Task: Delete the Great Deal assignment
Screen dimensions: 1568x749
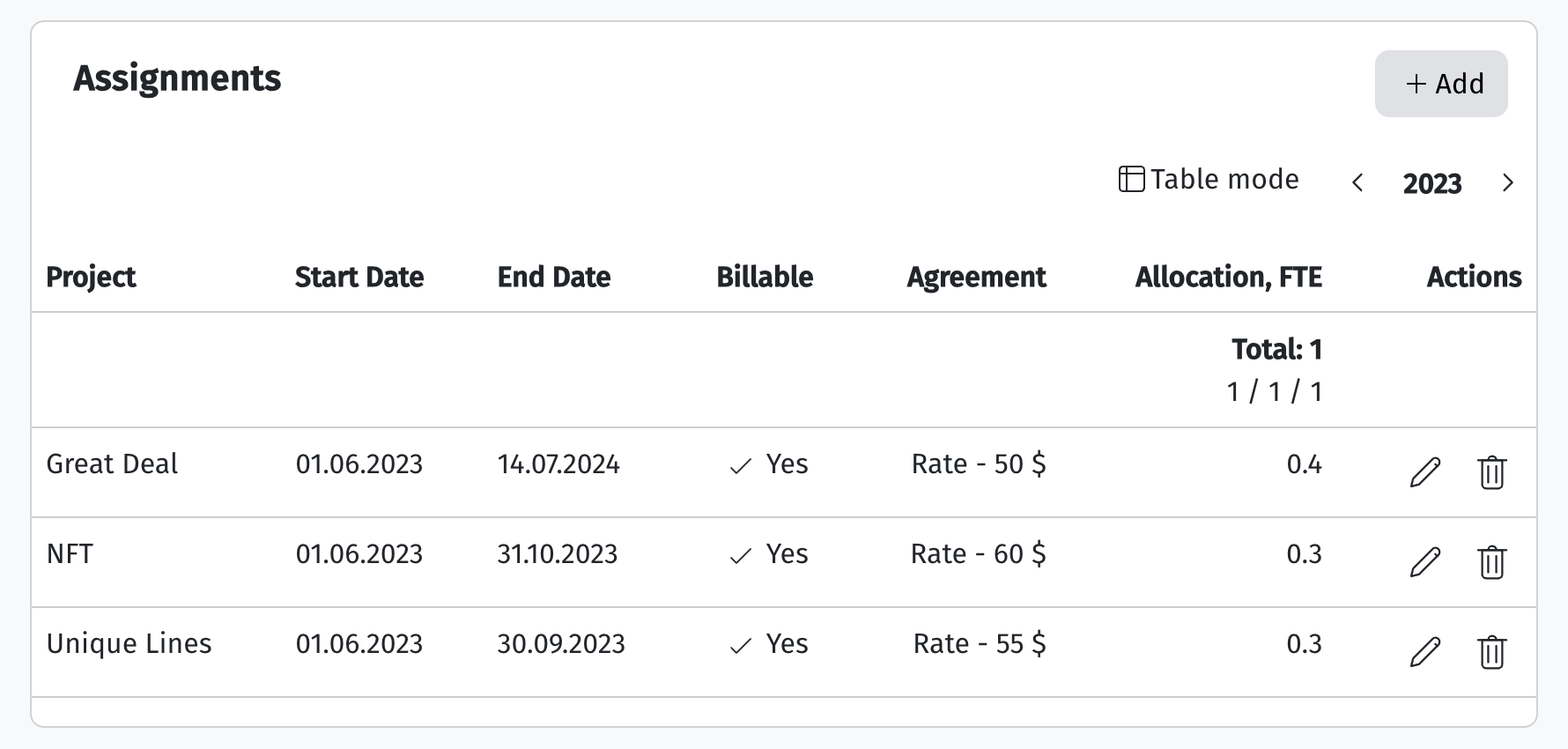Action: pos(1491,472)
